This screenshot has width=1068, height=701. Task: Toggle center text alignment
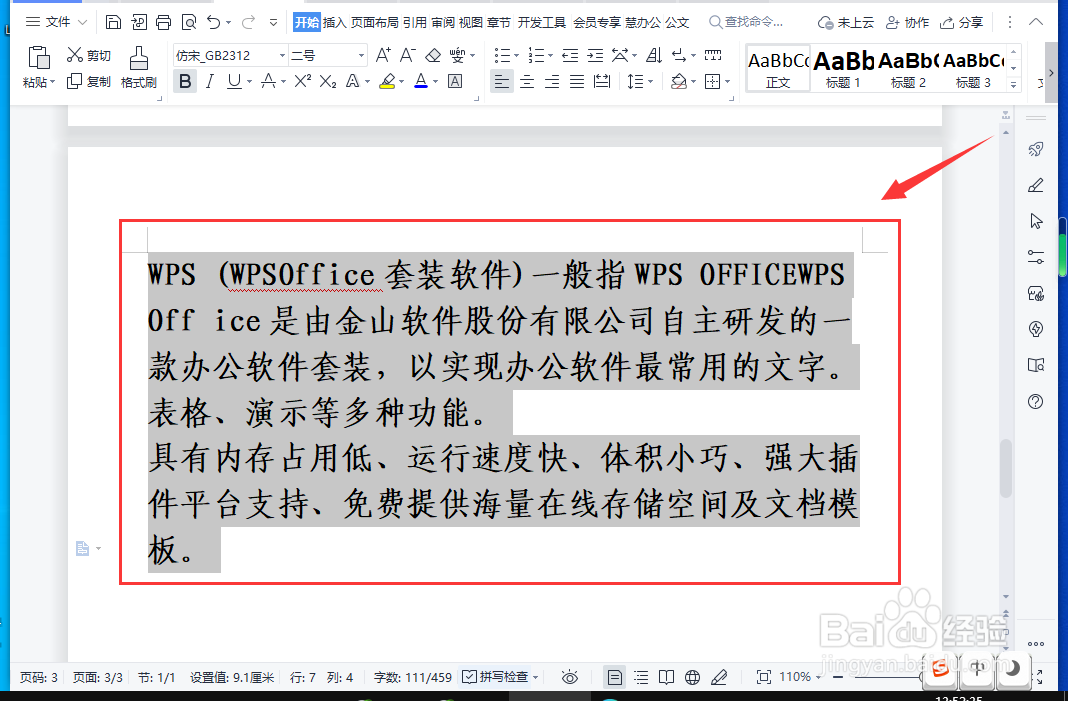pyautogui.click(x=527, y=82)
